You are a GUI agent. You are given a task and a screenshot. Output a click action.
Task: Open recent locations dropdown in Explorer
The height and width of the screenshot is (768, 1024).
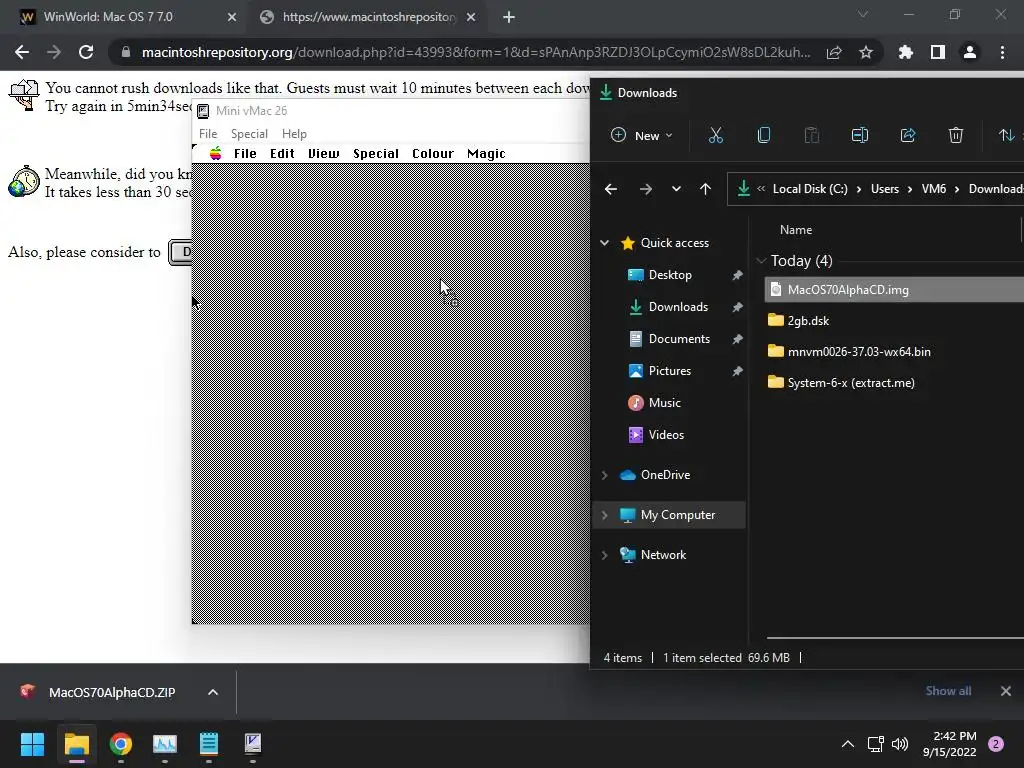676,189
